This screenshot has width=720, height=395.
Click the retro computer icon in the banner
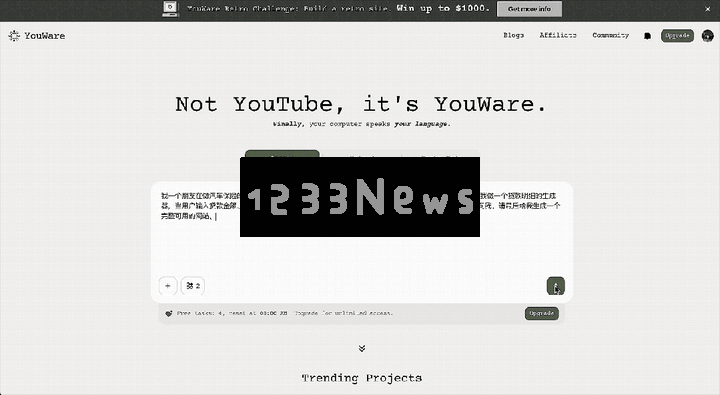[x=170, y=9]
